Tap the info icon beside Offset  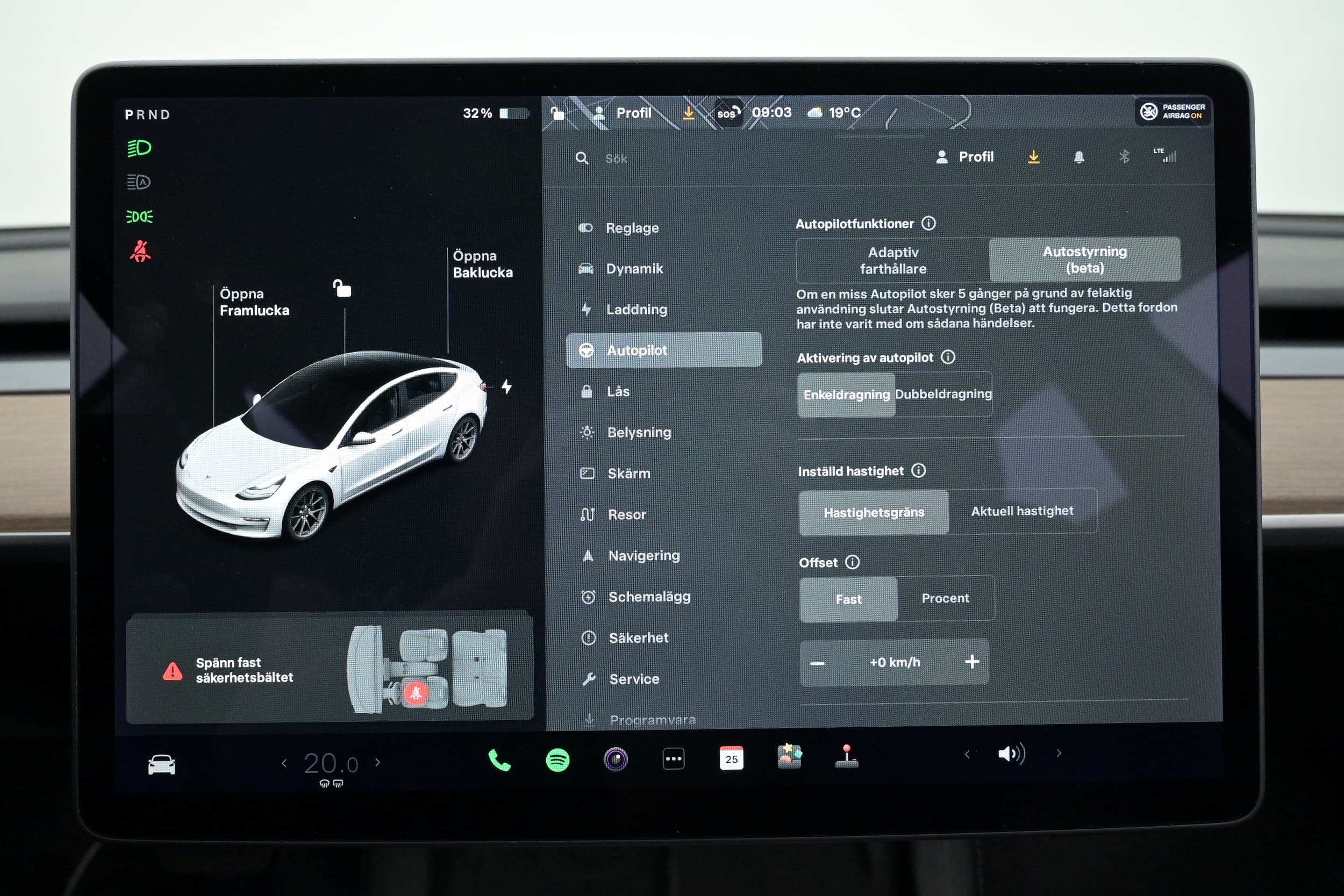[x=852, y=562]
